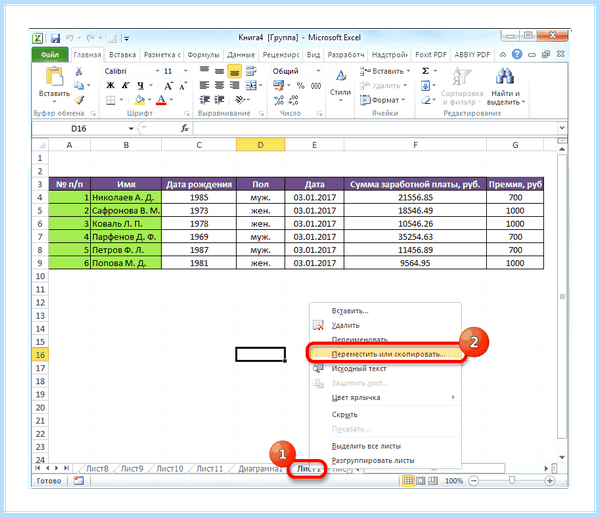The width and height of the screenshot is (600, 517).
Task: Click the Paste (Вставить) clipboard icon
Action: 54,76
